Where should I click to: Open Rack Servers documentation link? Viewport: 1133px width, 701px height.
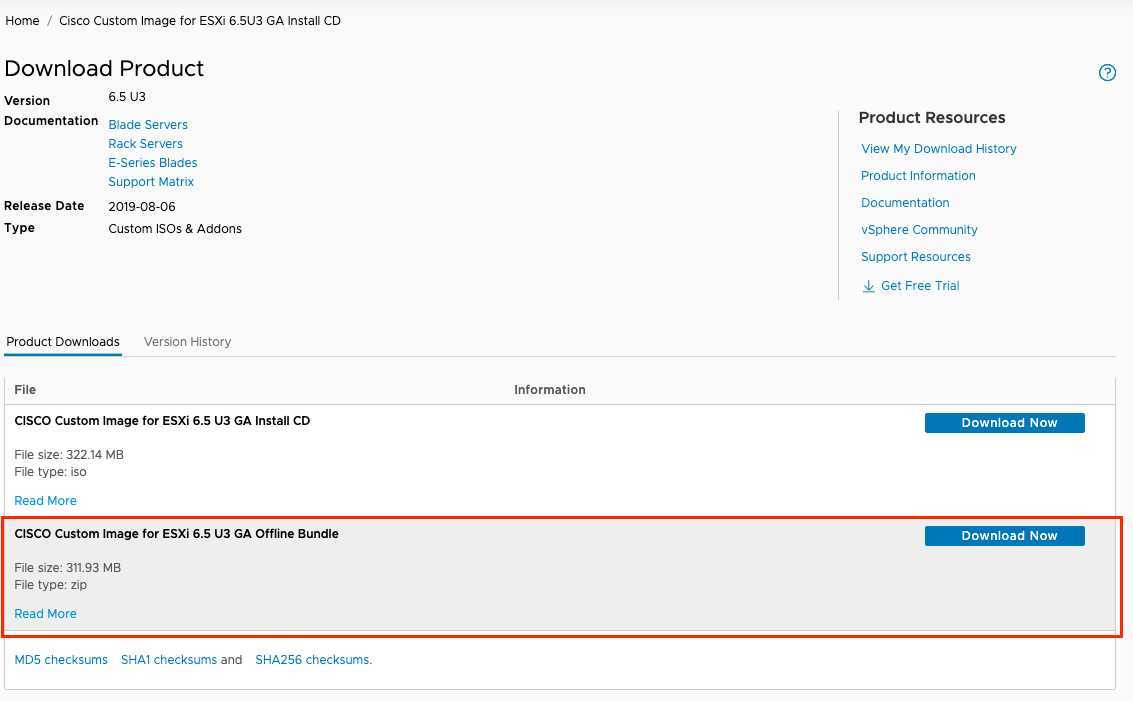[145, 144]
